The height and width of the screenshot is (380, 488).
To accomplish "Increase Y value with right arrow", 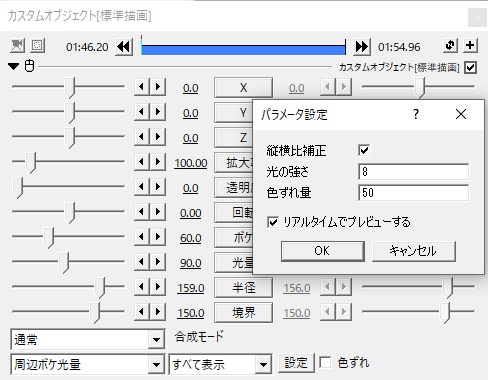I will click(x=157, y=112).
